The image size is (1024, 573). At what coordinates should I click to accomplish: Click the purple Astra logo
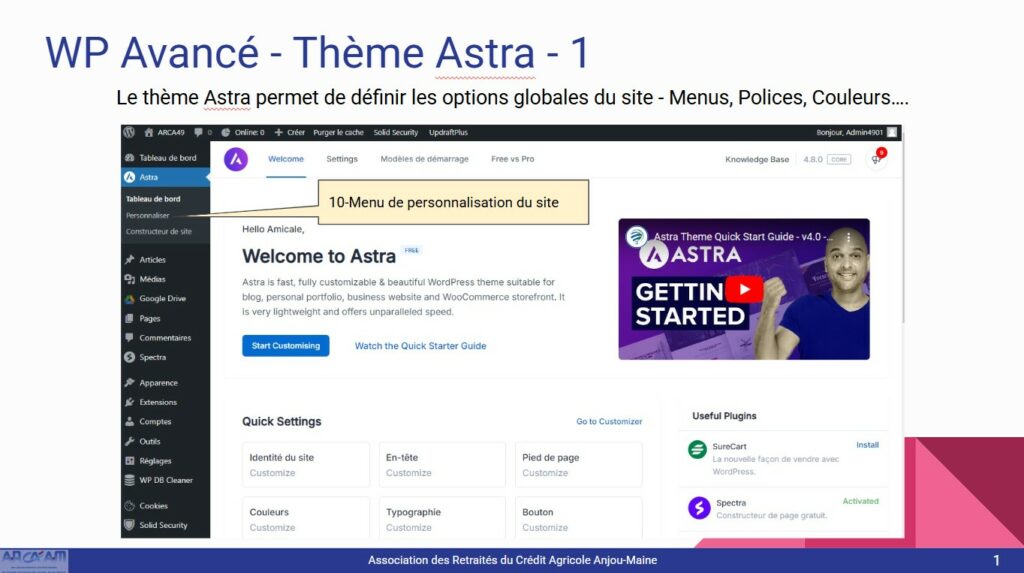(236, 159)
